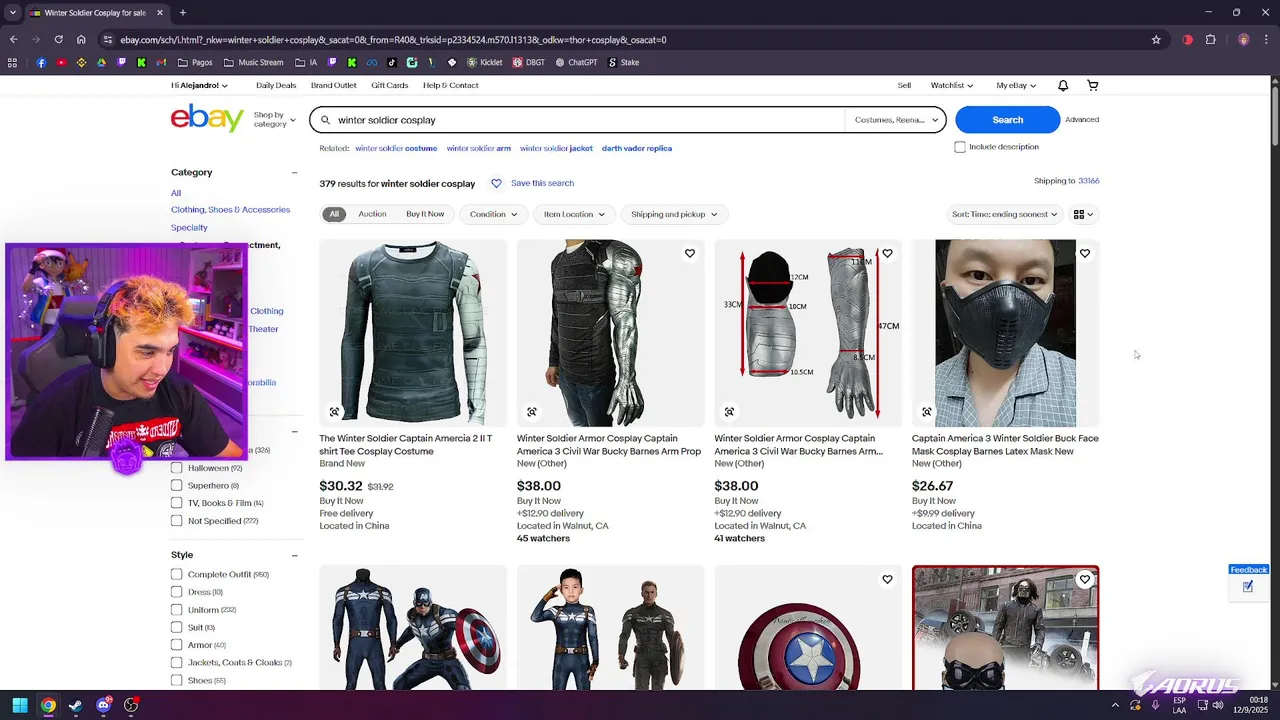
Task: Watch the Buck Face Mask Latex listing
Action: 1085,254
